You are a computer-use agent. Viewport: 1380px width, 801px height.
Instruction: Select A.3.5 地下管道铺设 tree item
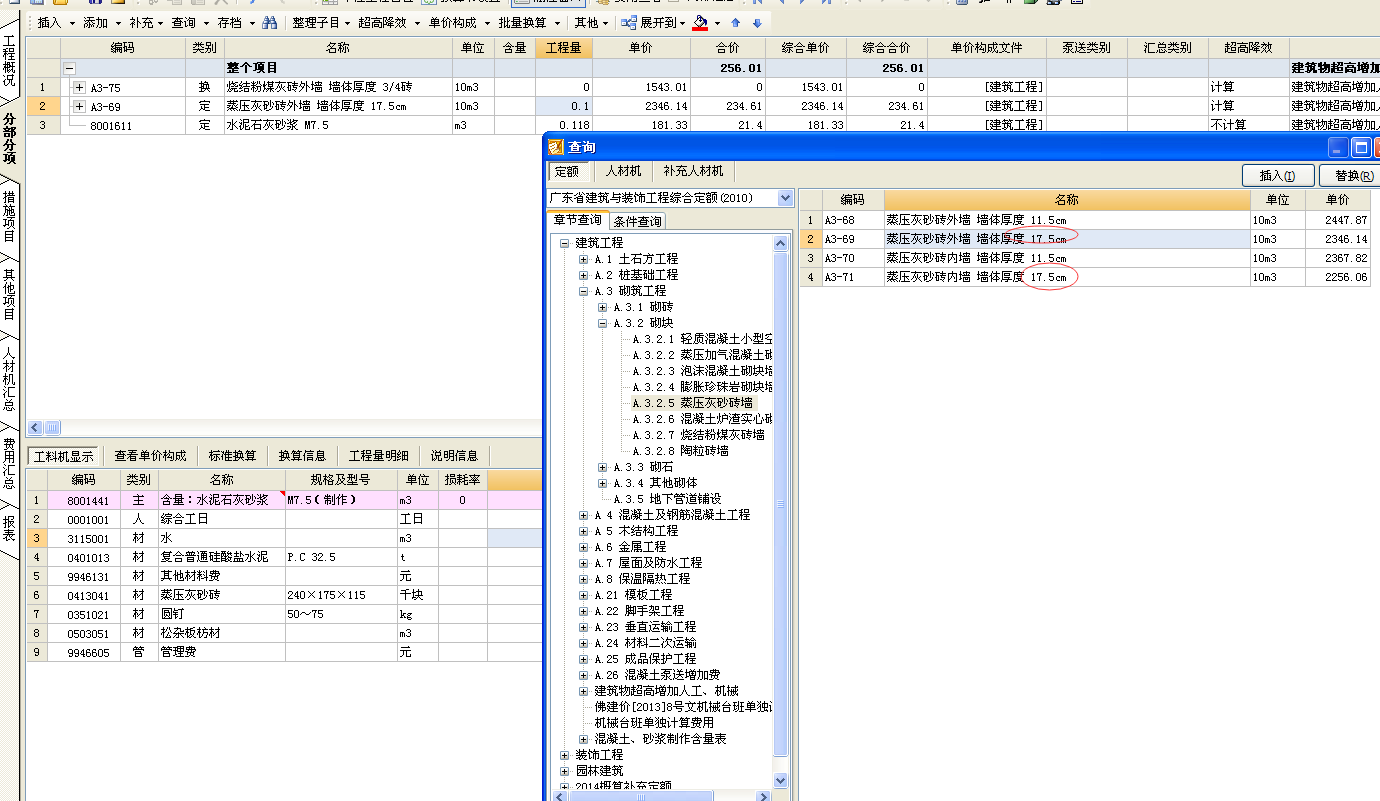coord(667,499)
